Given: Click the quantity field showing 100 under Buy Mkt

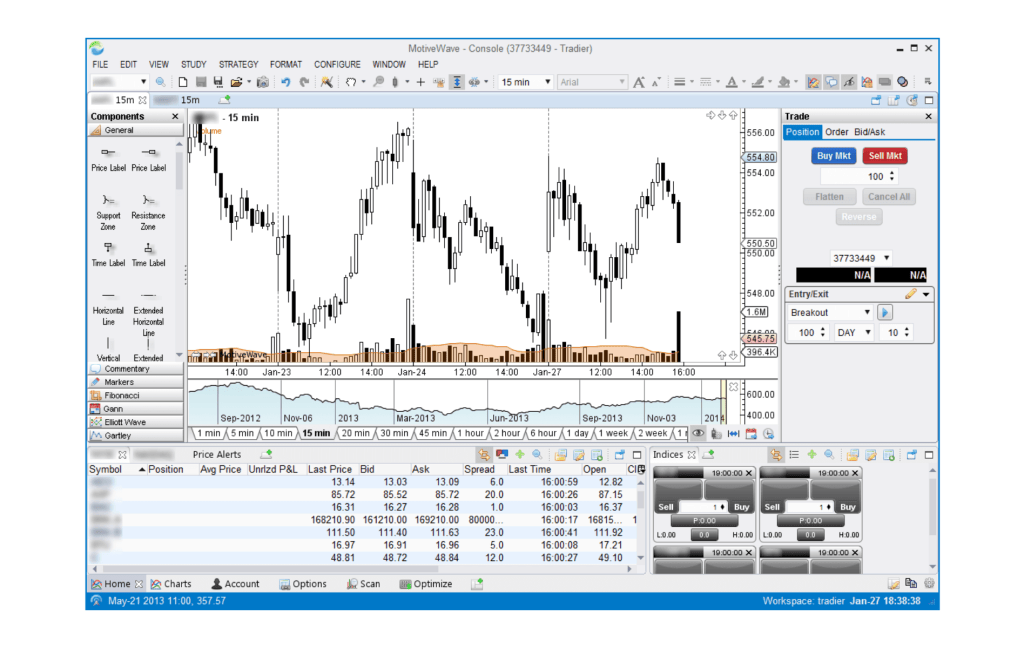Looking at the screenshot, I should coord(859,176).
